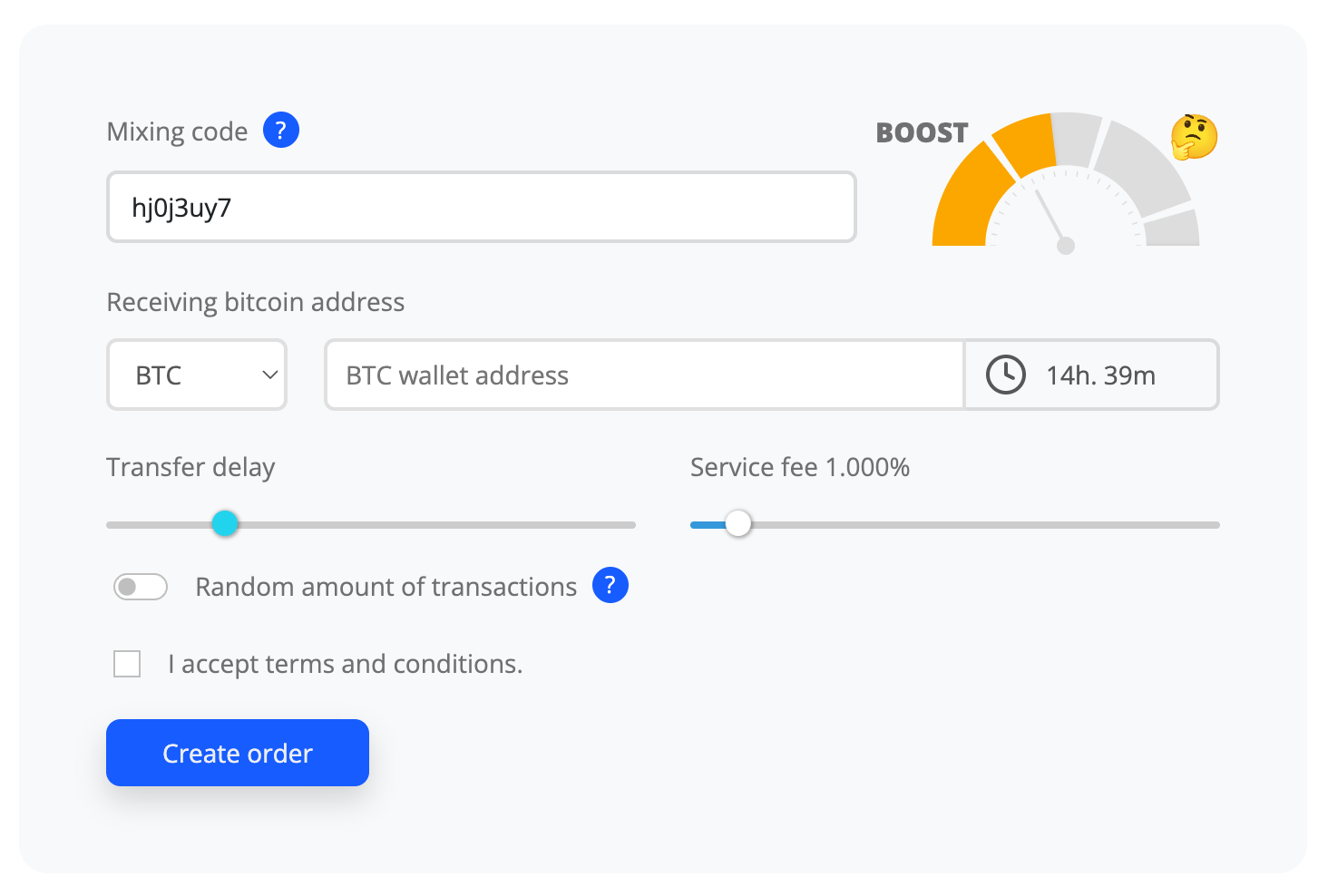Viewport: 1328px width, 896px height.
Task: Click the 14h. 39m timer display
Action: click(x=1100, y=374)
